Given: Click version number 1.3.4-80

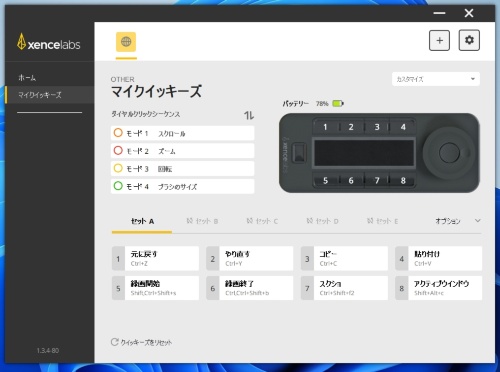Looking at the screenshot, I should pyautogui.click(x=48, y=351).
